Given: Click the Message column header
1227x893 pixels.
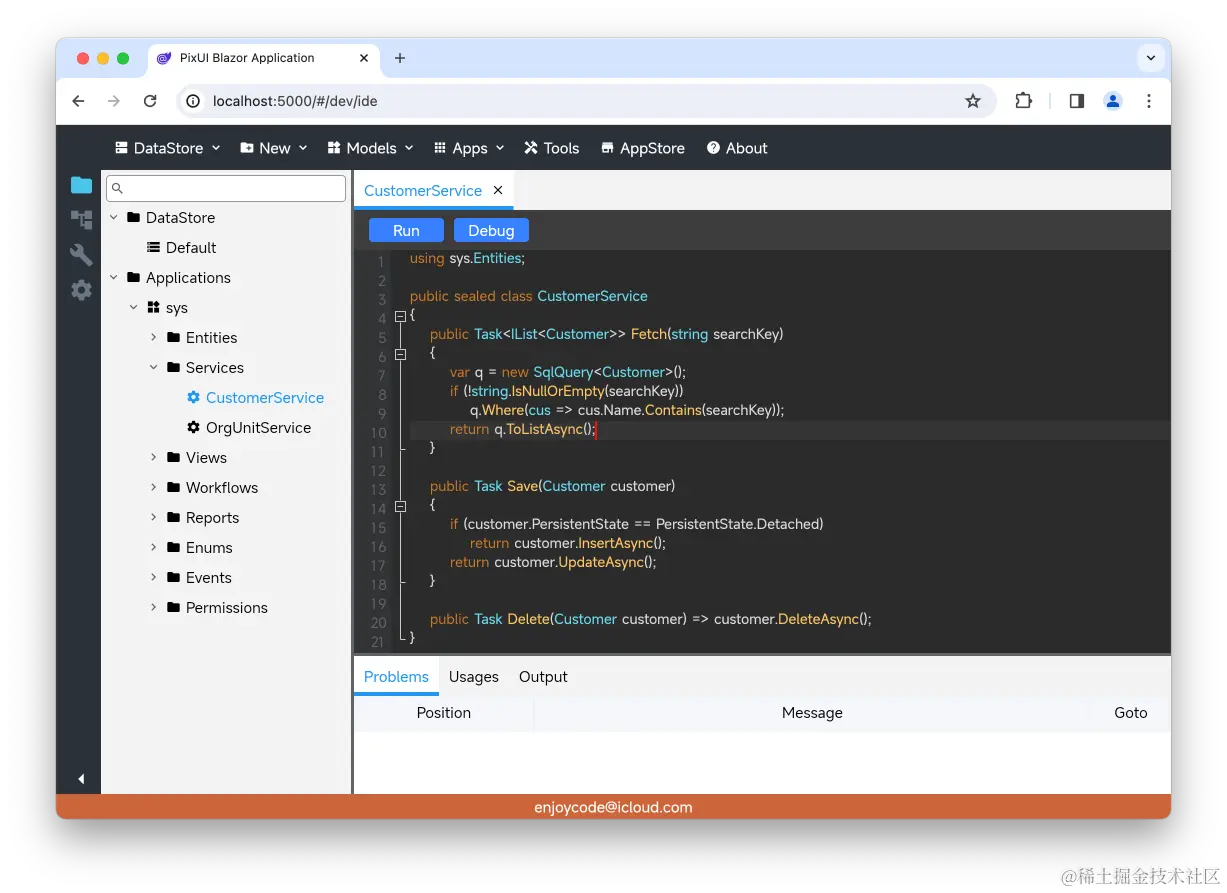Looking at the screenshot, I should [812, 713].
